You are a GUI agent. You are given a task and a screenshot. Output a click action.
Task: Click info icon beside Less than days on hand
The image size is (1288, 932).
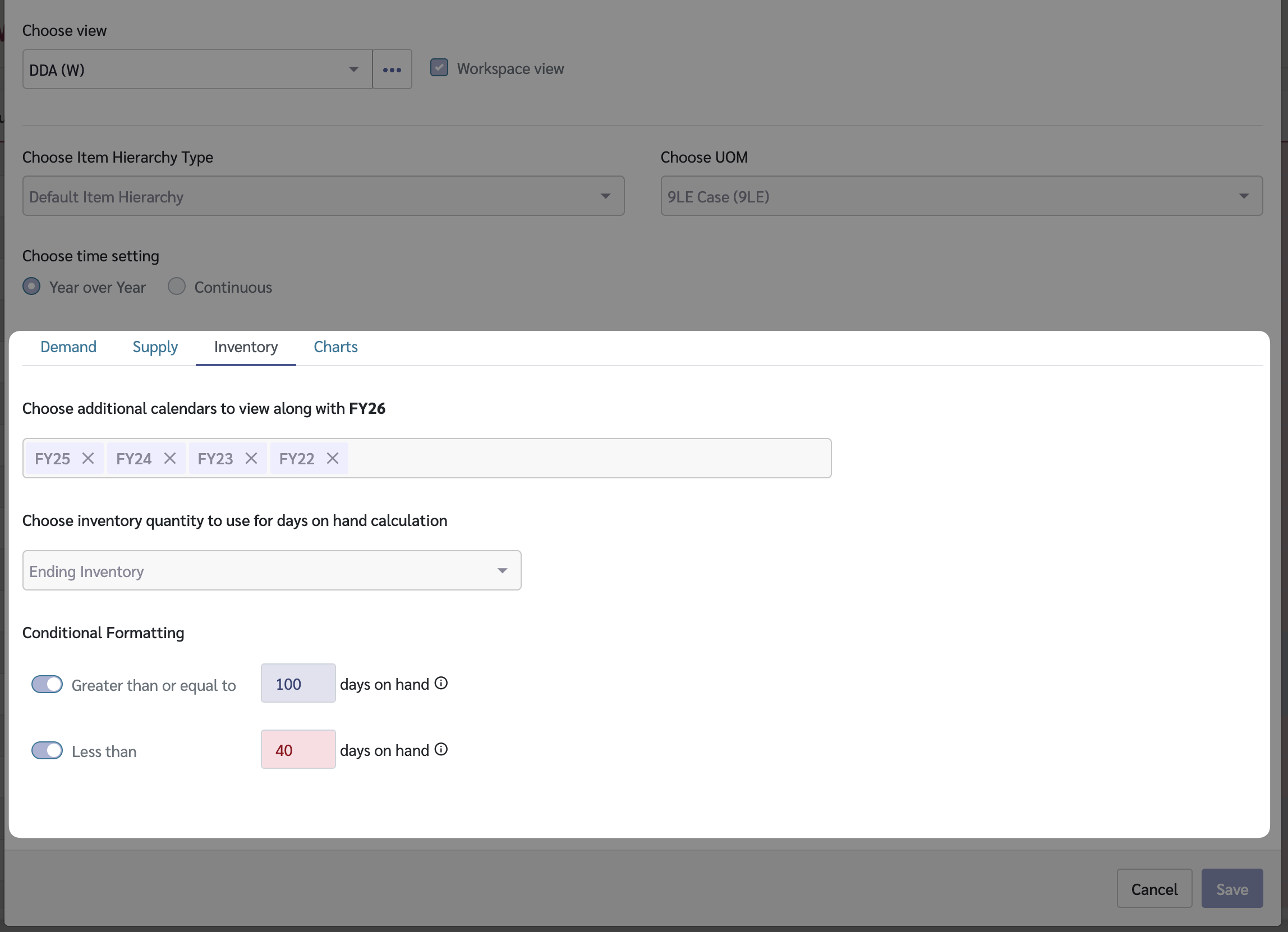[441, 750]
